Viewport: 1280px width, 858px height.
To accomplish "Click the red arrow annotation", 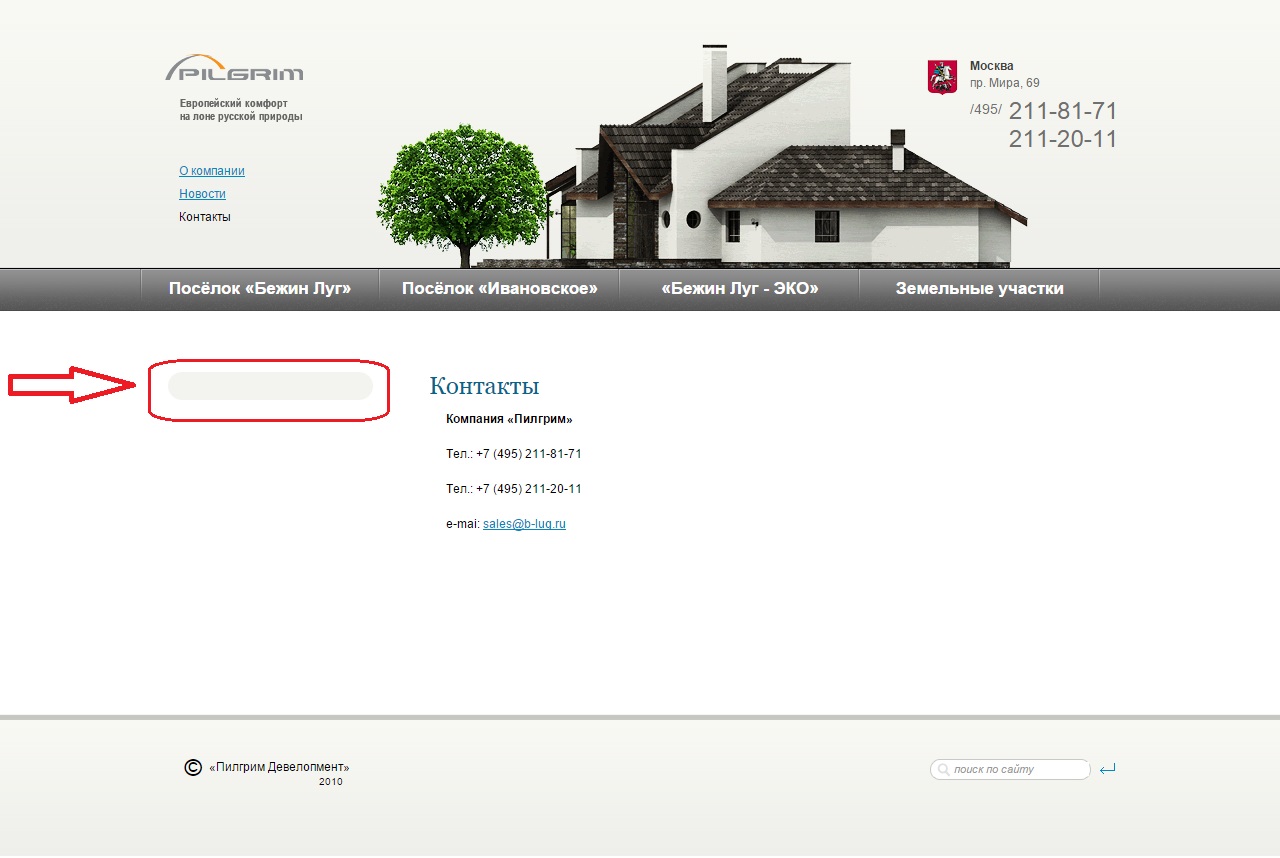I will click(x=72, y=385).
